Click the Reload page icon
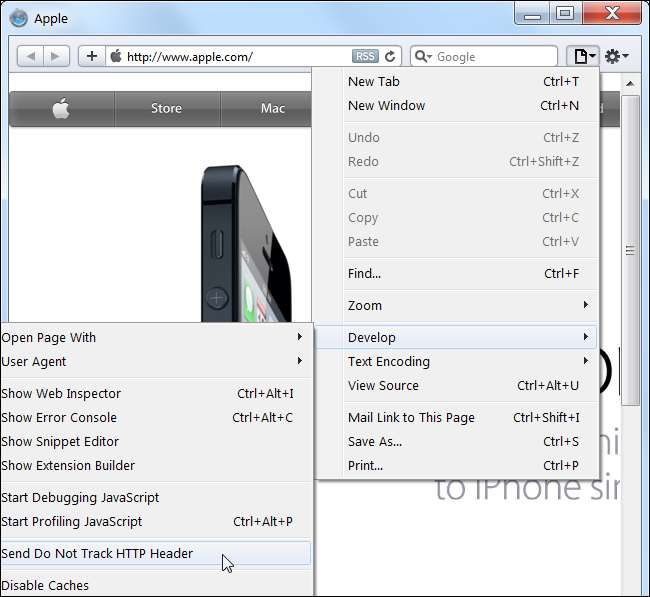650x597 pixels. pyautogui.click(x=390, y=56)
